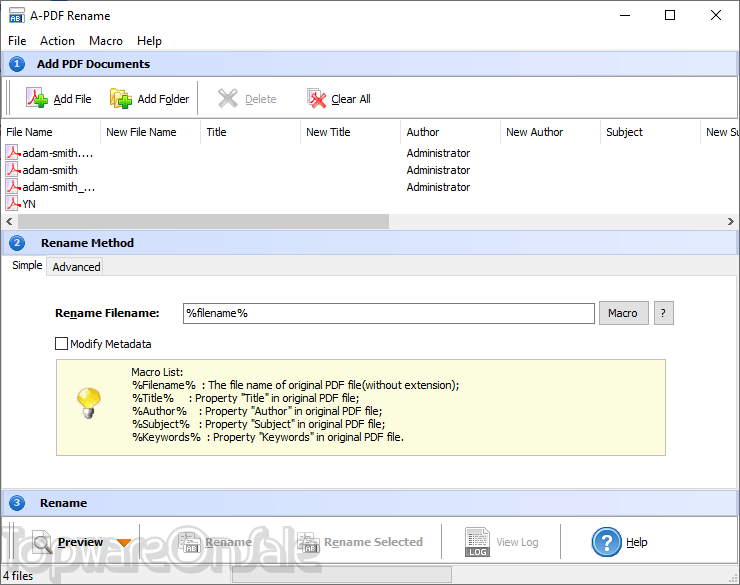Close the A-PDF Rename window
Screen dimensions: 740x585
click(716, 15)
